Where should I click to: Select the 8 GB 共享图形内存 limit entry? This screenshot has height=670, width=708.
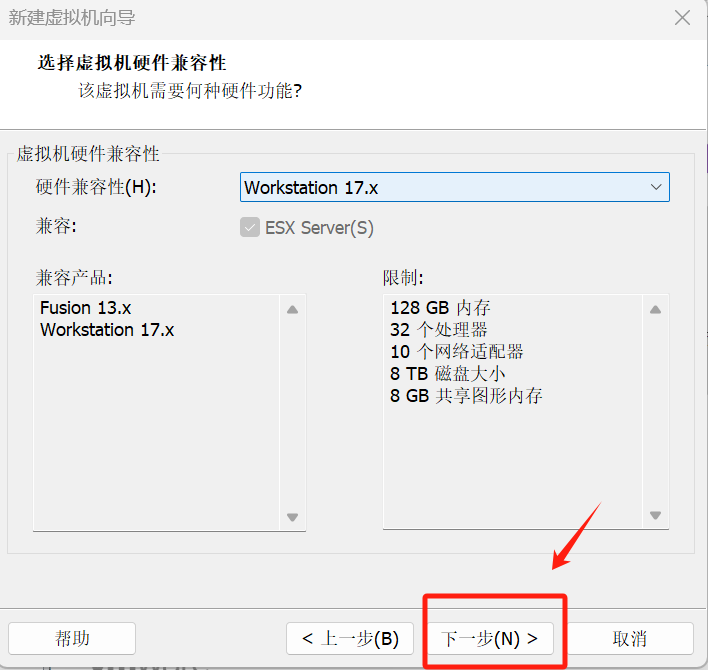click(x=466, y=396)
